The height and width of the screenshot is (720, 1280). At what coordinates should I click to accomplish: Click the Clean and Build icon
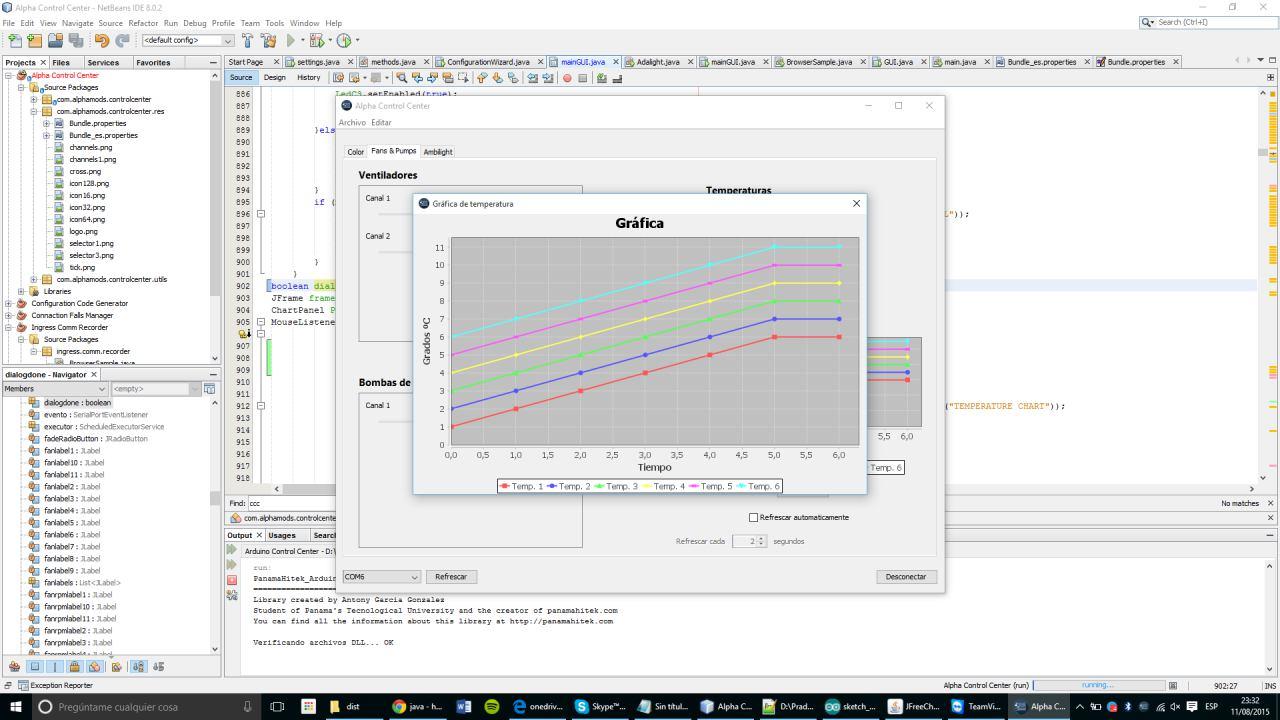268,41
